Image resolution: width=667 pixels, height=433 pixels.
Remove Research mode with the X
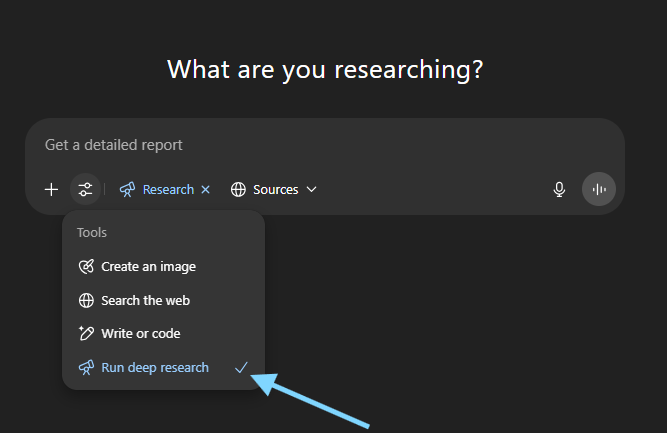(x=205, y=189)
